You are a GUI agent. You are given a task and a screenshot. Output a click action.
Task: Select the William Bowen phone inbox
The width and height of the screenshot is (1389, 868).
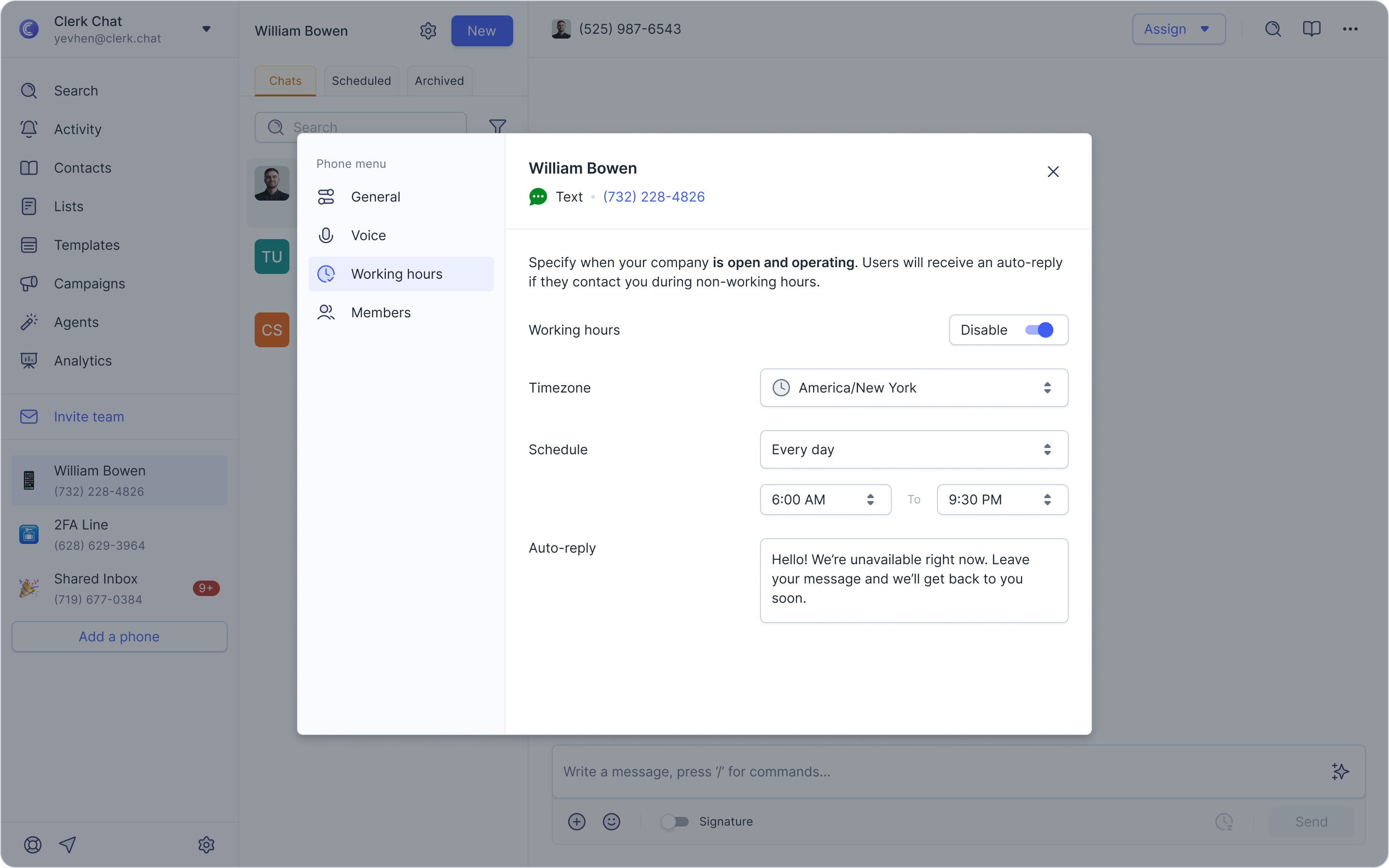pos(120,480)
